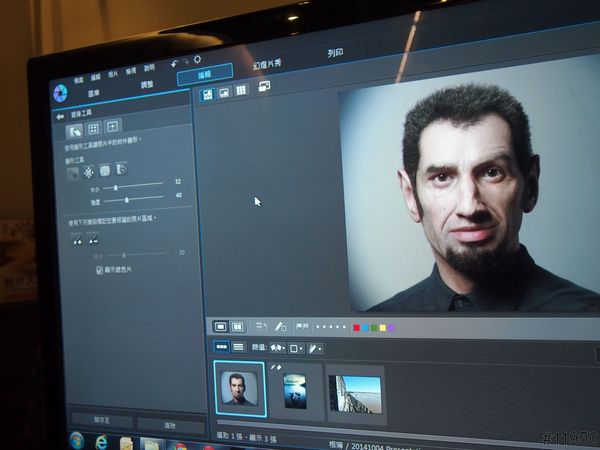Open the filter flag dropdown in filmstrip bar
Viewport: 600px width, 450px height.
279,348
